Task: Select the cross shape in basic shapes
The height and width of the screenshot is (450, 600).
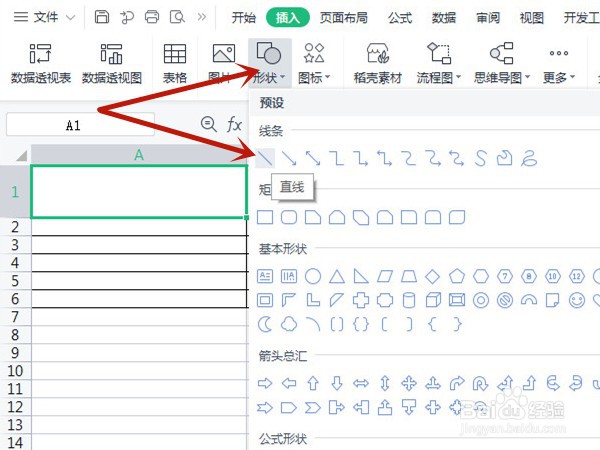Action: pyautogui.click(x=361, y=300)
